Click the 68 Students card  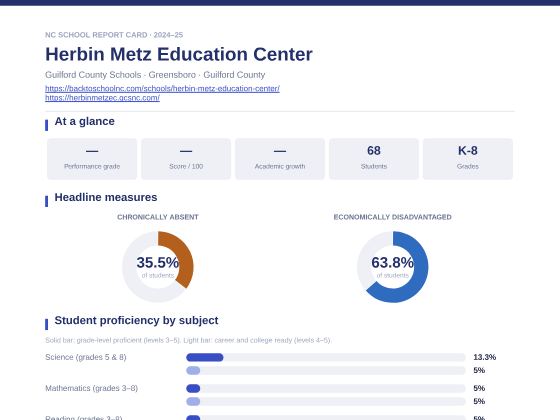coord(374,159)
